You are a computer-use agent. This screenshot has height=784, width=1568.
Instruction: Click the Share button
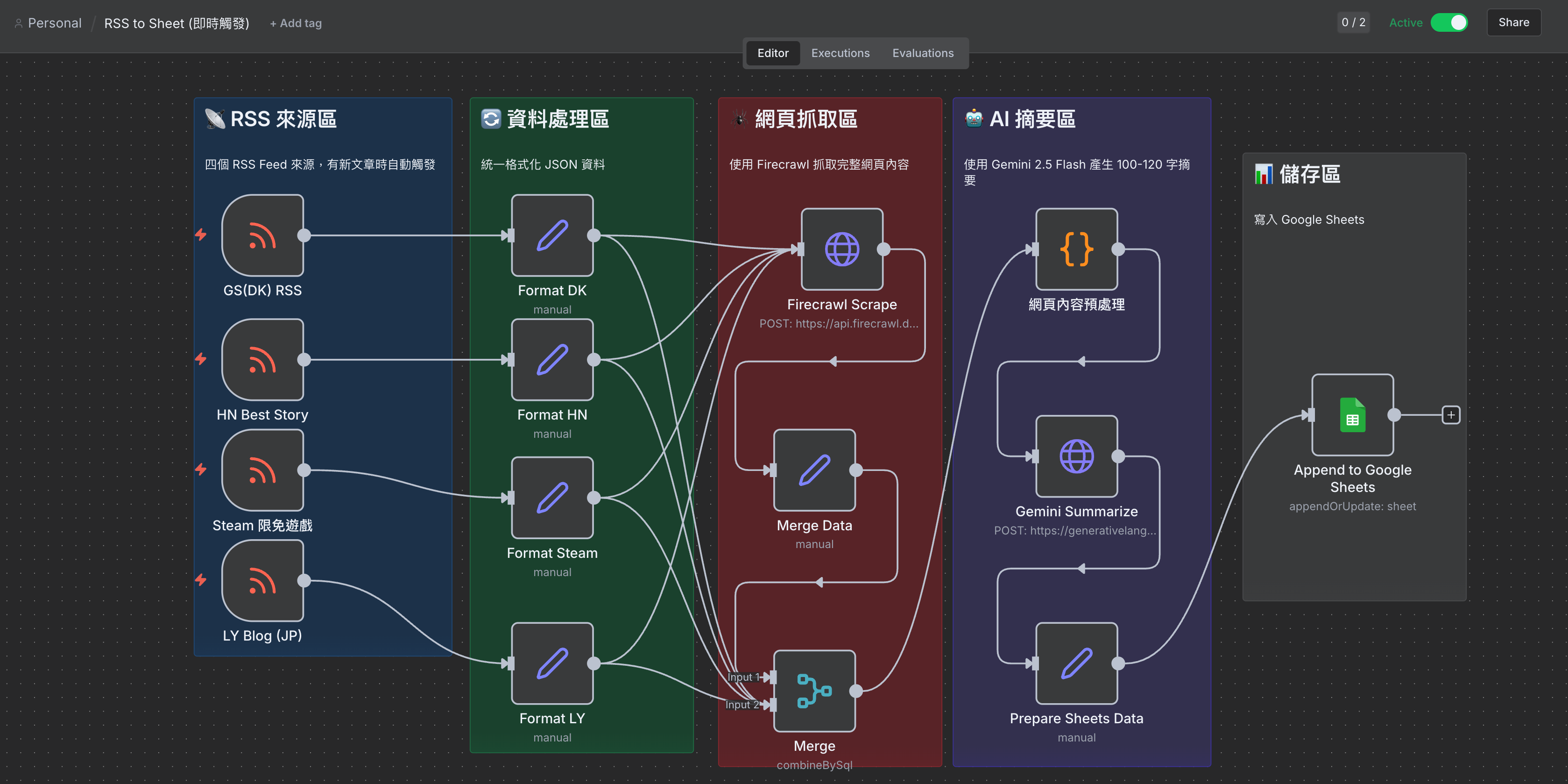[1513, 22]
